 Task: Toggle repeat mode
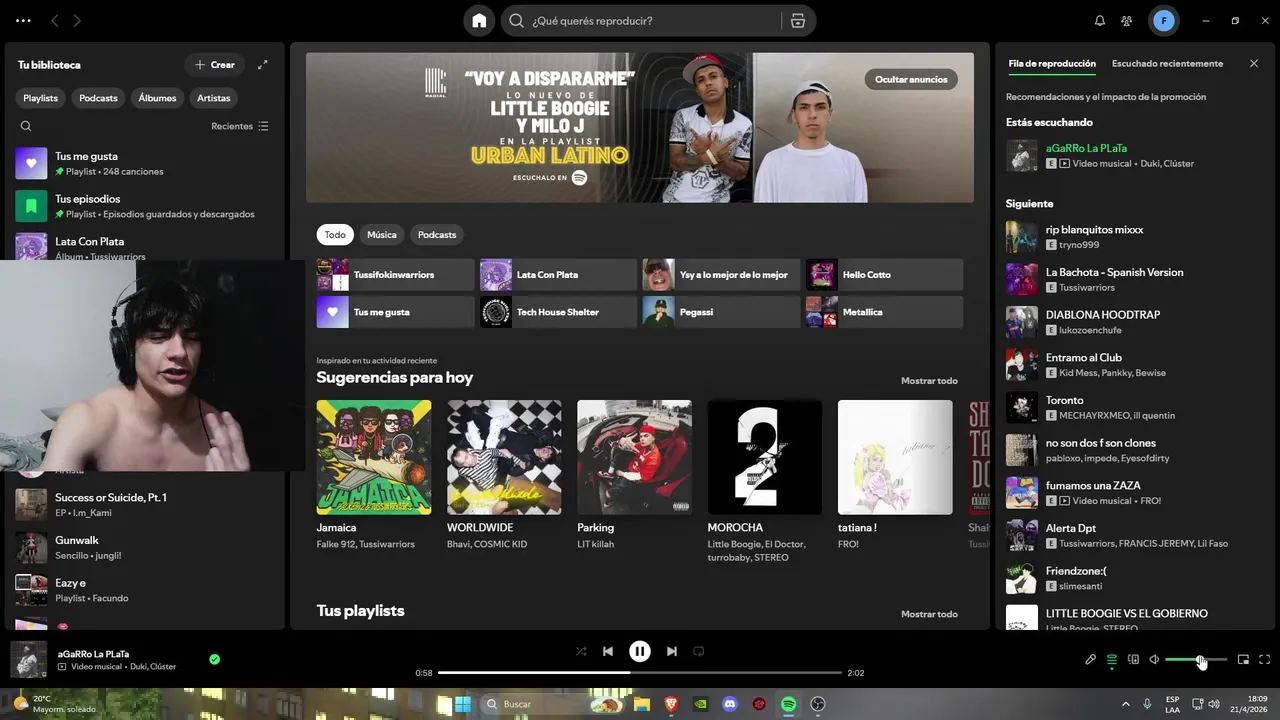pos(699,651)
